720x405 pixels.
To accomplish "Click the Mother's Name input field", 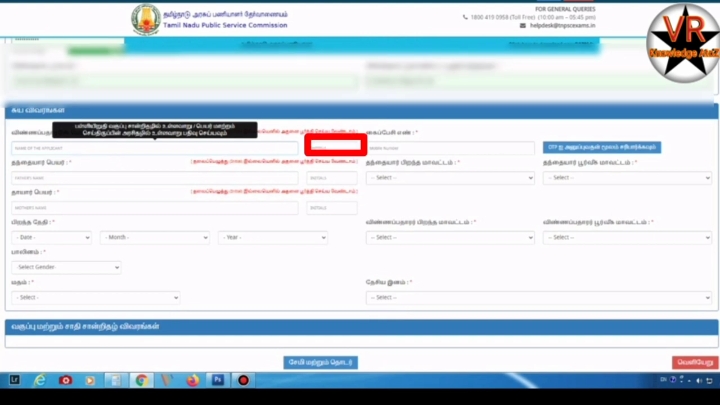I will coord(155,208).
